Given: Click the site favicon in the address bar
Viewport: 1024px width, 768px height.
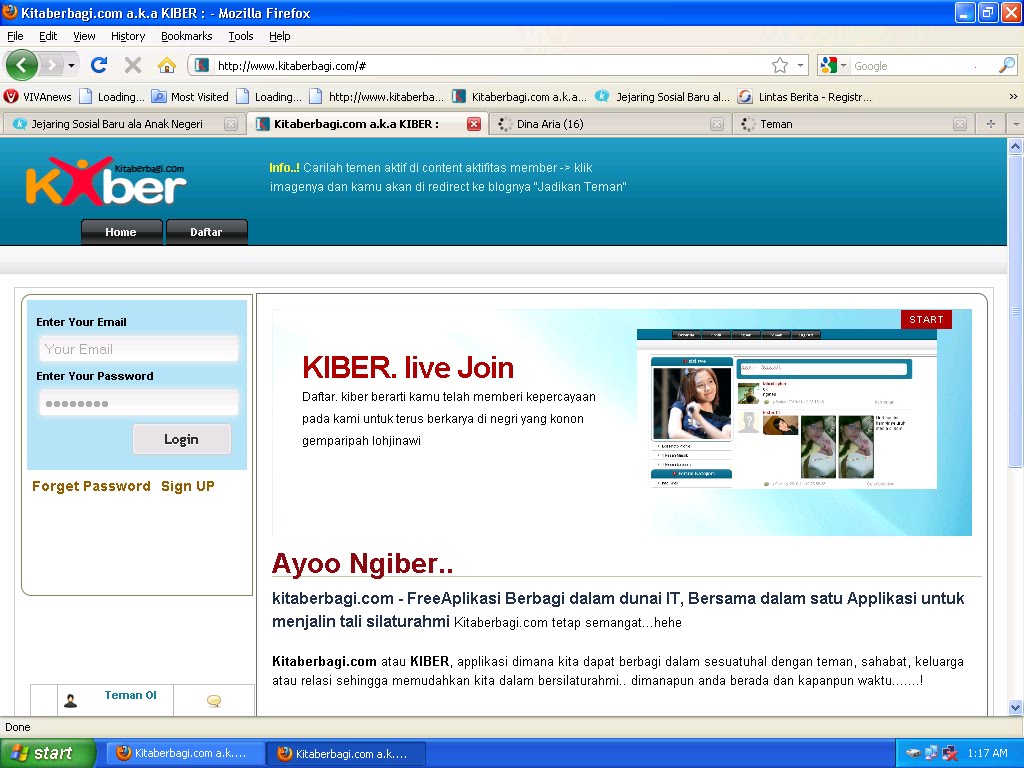Looking at the screenshot, I should 202,65.
